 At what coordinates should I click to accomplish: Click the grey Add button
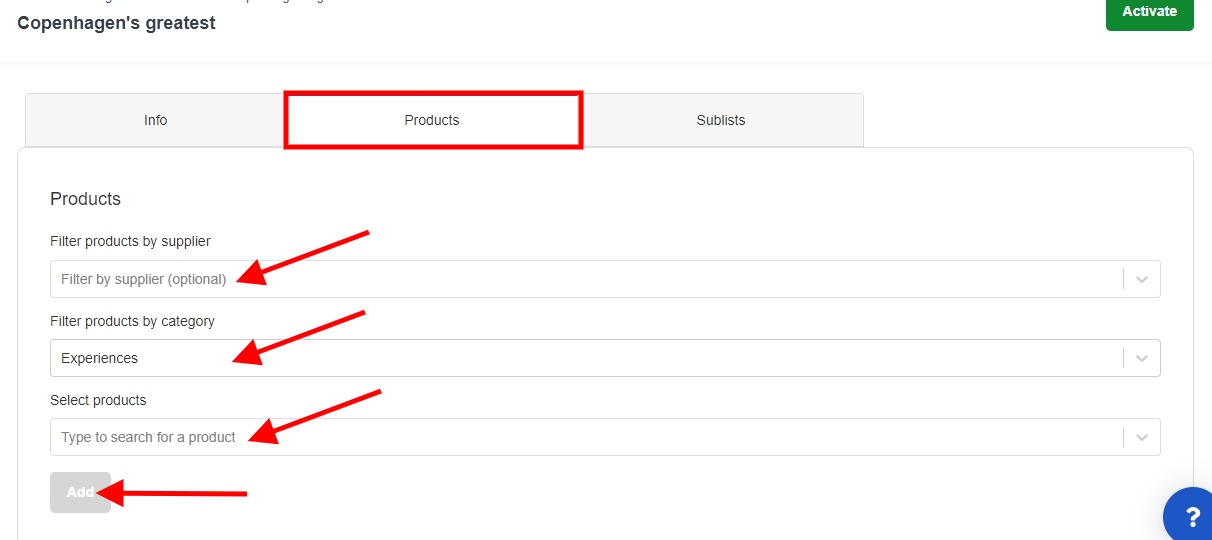click(x=80, y=492)
